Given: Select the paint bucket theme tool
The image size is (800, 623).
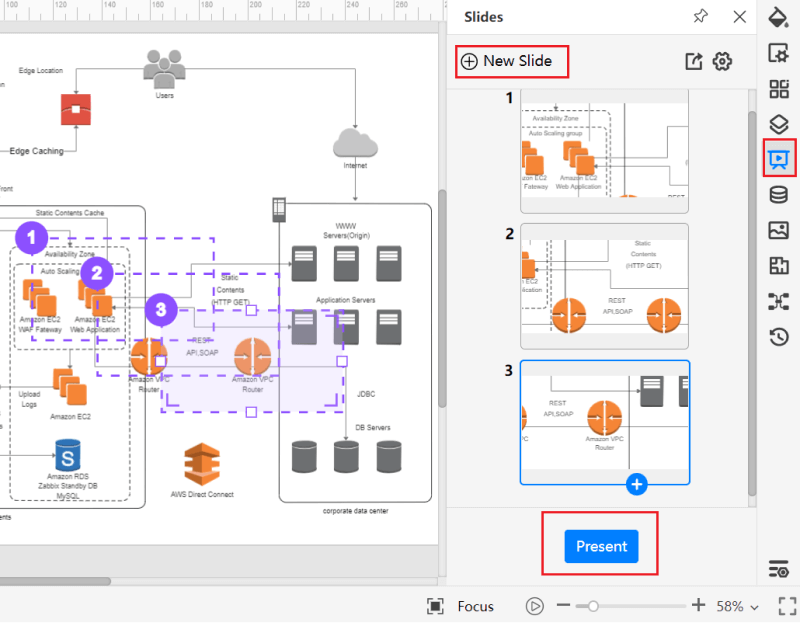Looking at the screenshot, I should pyautogui.click(x=780, y=17).
